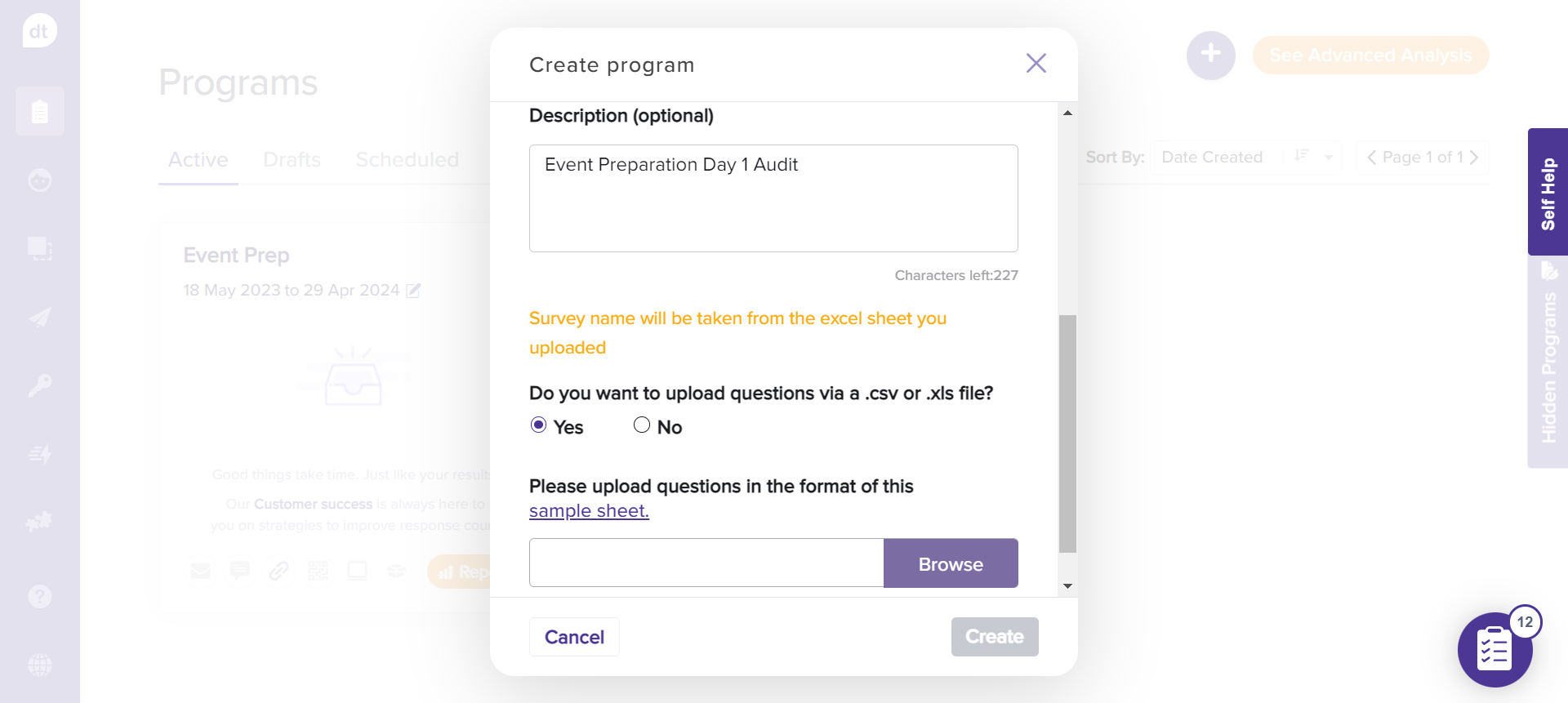Open the key icon in sidebar
The height and width of the screenshot is (703, 1568).
click(39, 385)
